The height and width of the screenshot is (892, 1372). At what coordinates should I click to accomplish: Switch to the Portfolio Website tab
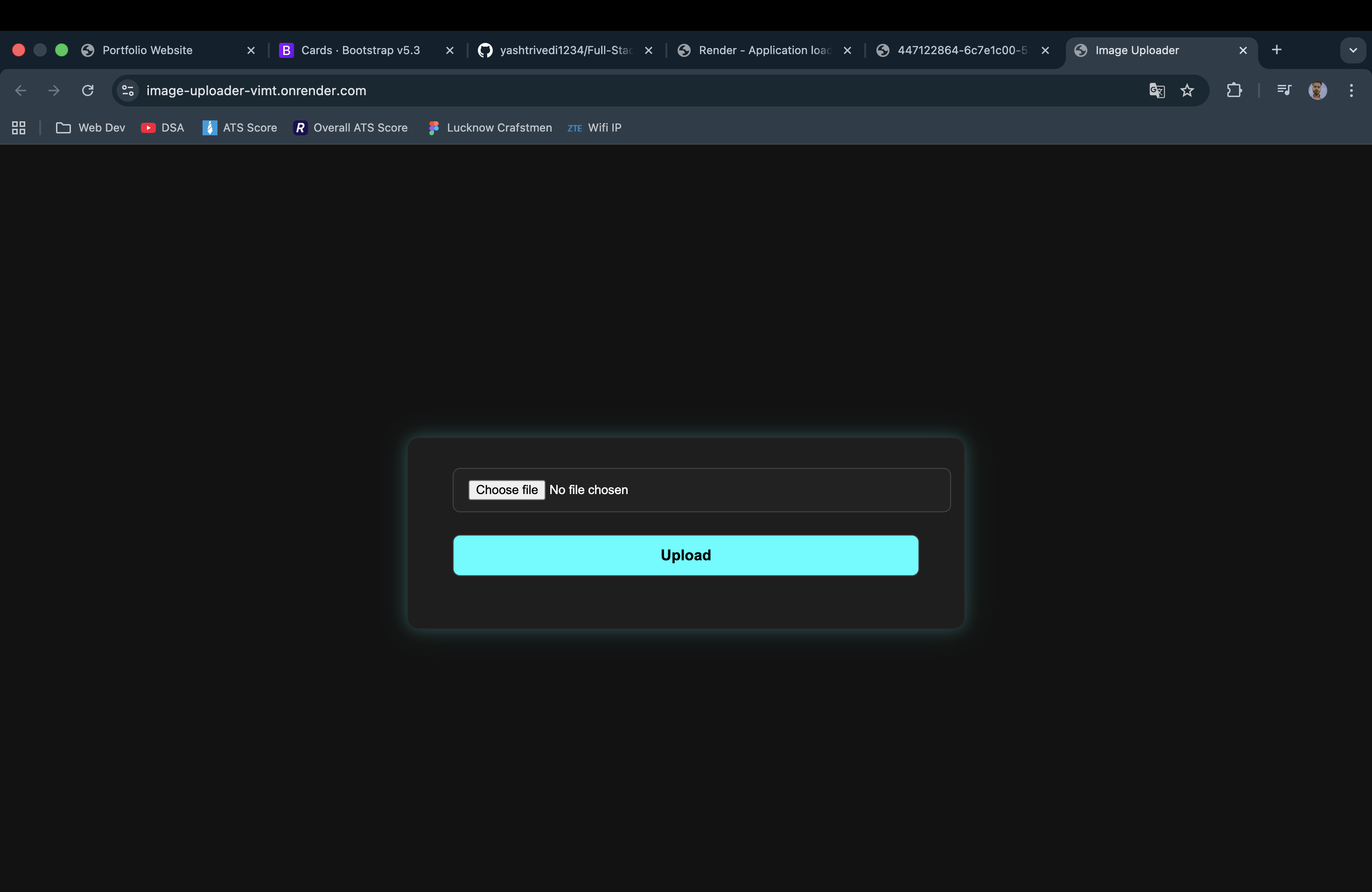click(x=147, y=50)
